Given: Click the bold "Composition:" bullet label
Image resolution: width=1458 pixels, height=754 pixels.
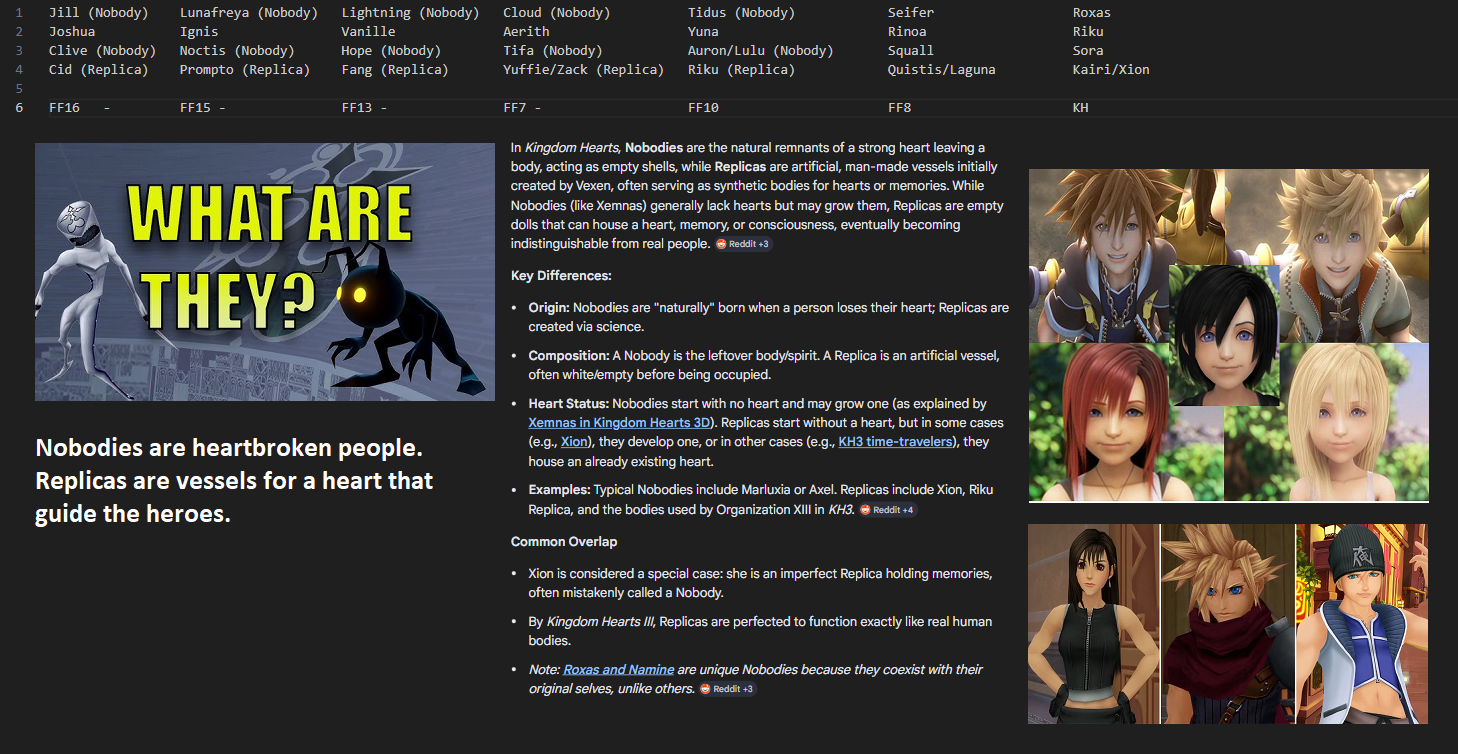Looking at the screenshot, I should [569, 356].
